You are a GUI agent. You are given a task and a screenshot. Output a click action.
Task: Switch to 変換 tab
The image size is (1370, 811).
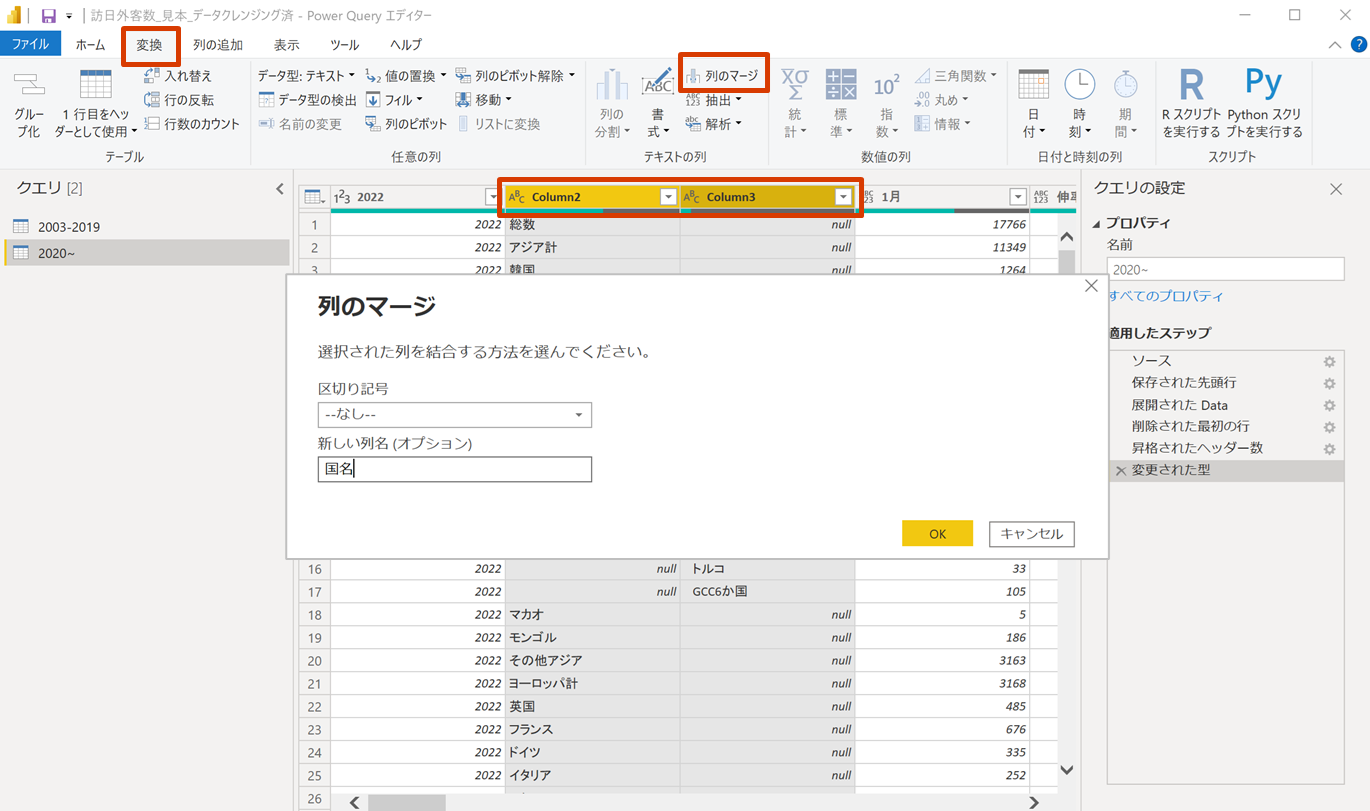(x=149, y=45)
